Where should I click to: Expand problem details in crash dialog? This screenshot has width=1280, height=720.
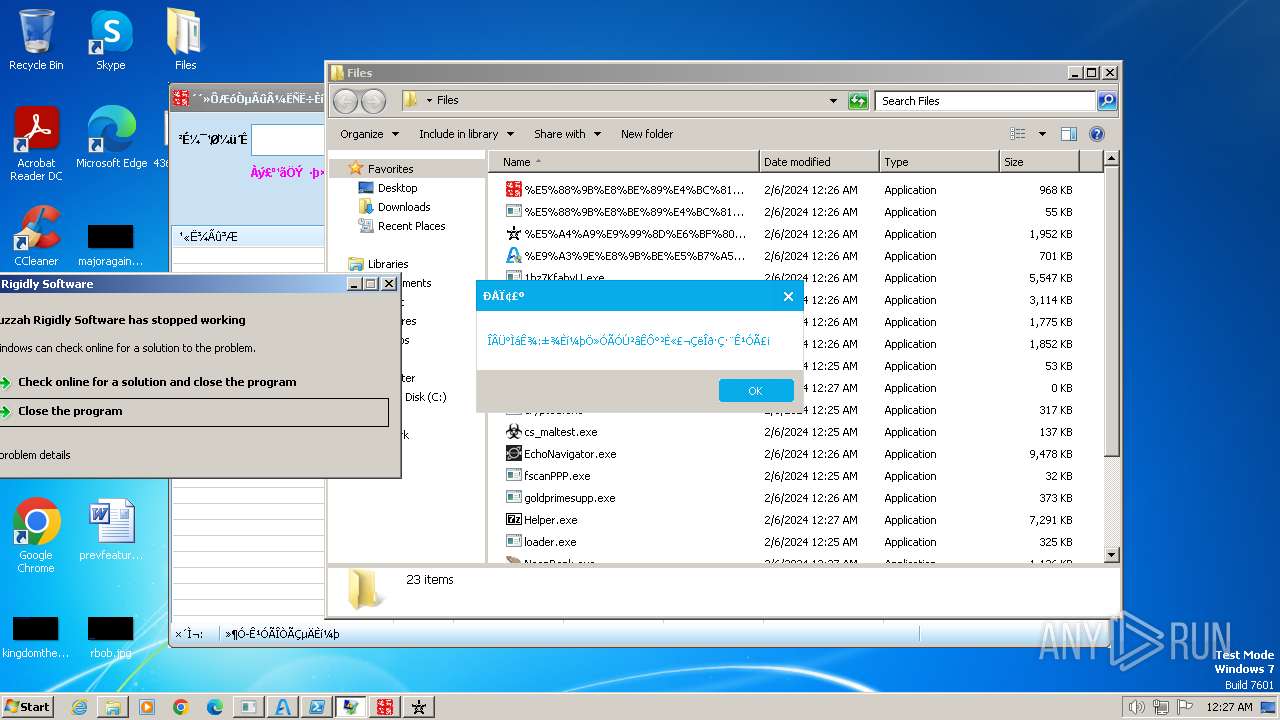coord(36,455)
